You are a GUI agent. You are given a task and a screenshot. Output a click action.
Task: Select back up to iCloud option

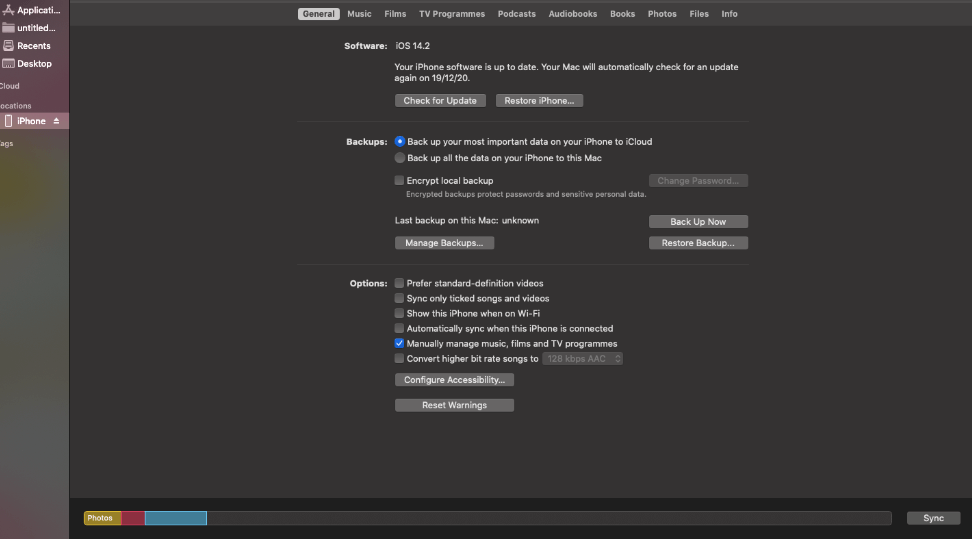pos(400,142)
